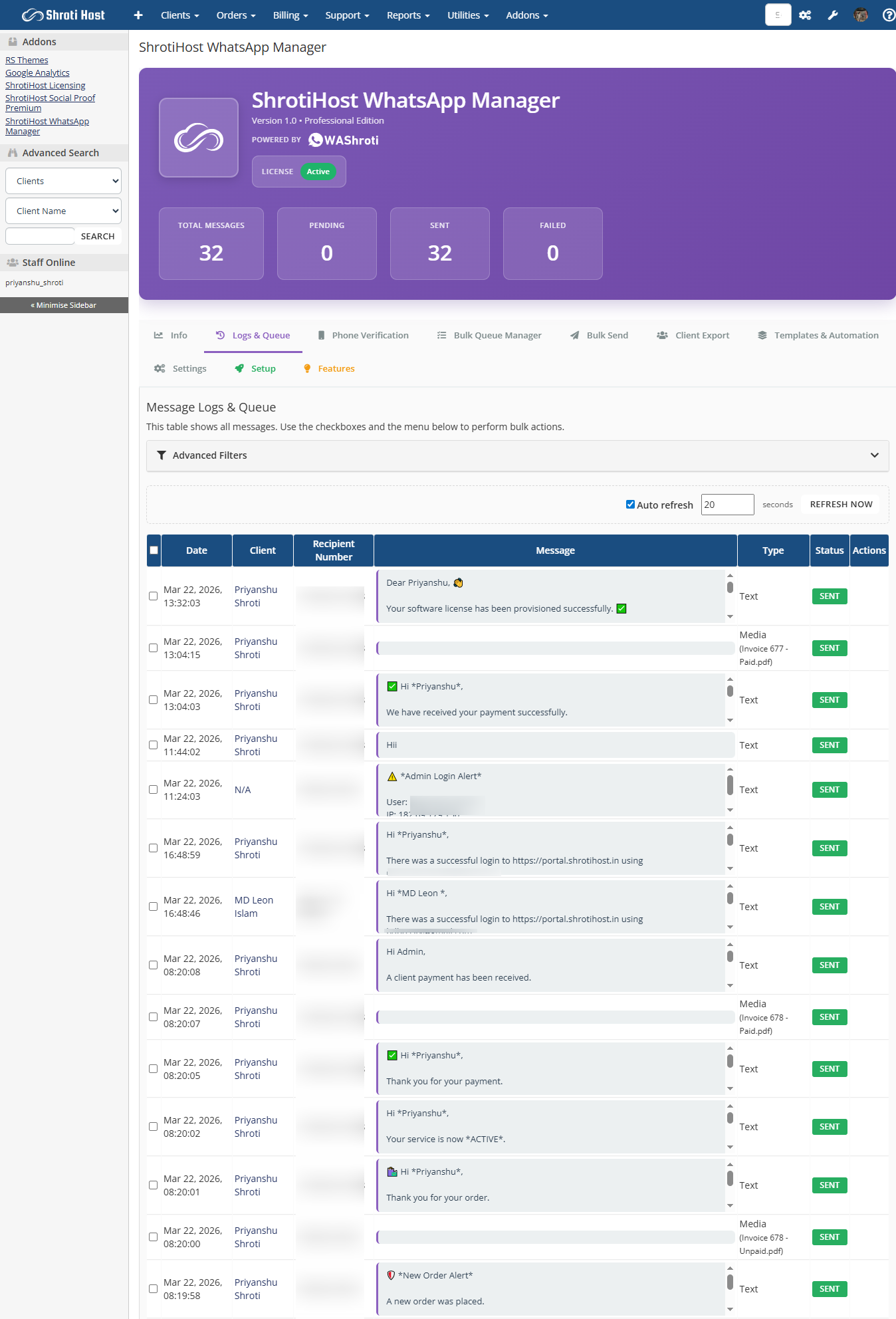Check the row dated 13:04:15
The height and width of the screenshot is (1319, 896).
pyautogui.click(x=154, y=648)
